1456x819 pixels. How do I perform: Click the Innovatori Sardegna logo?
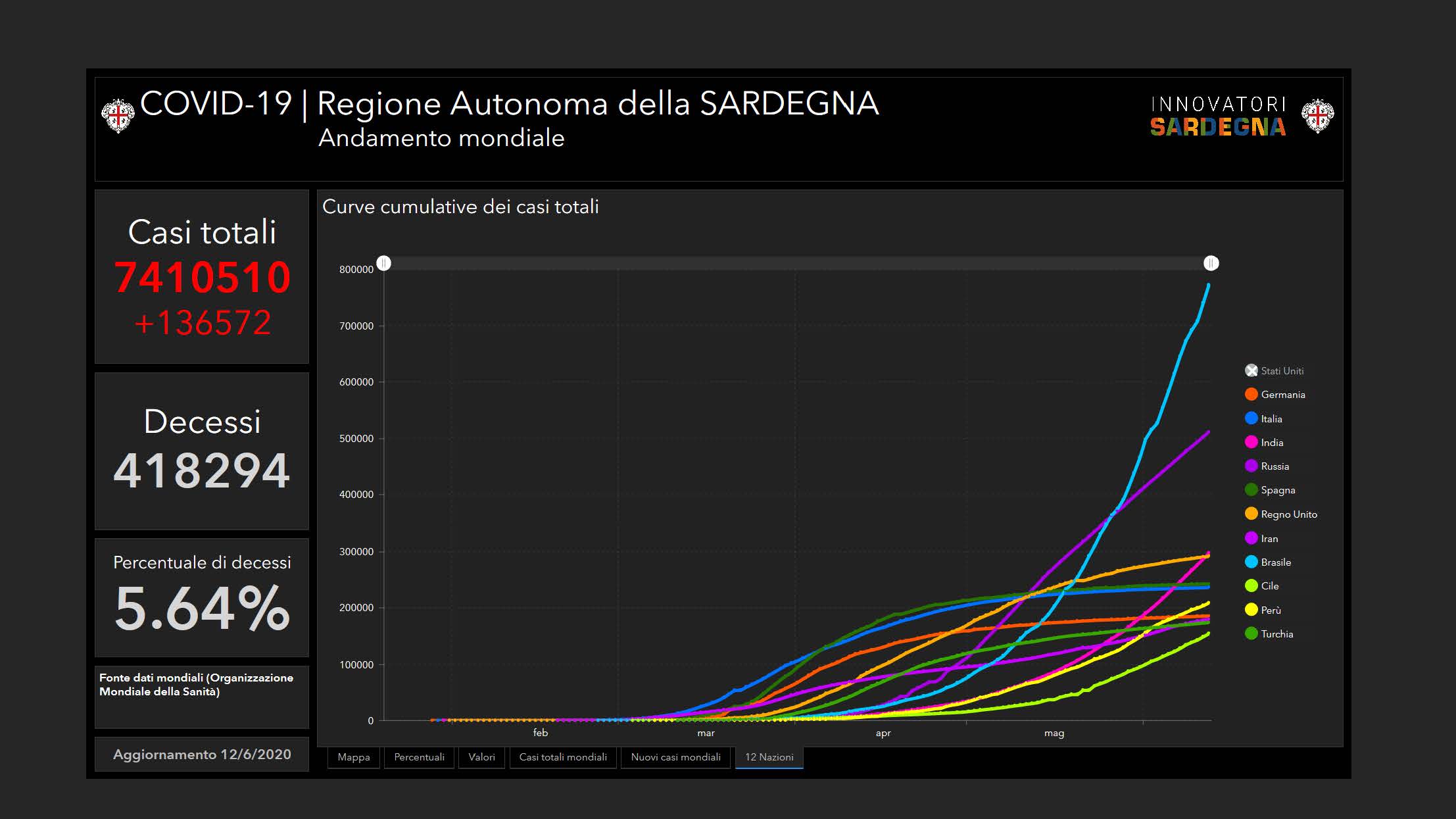(x=1217, y=116)
